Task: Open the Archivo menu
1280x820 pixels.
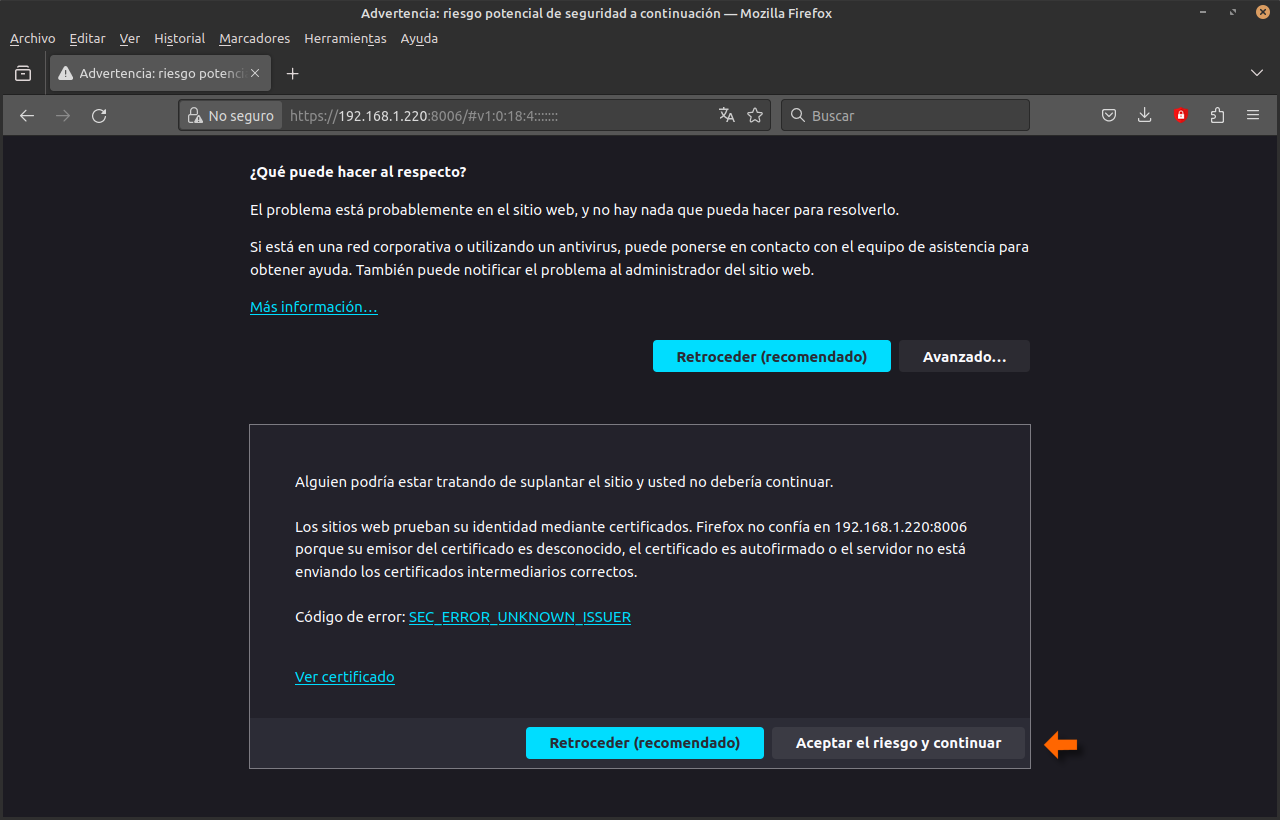Action: tap(32, 38)
